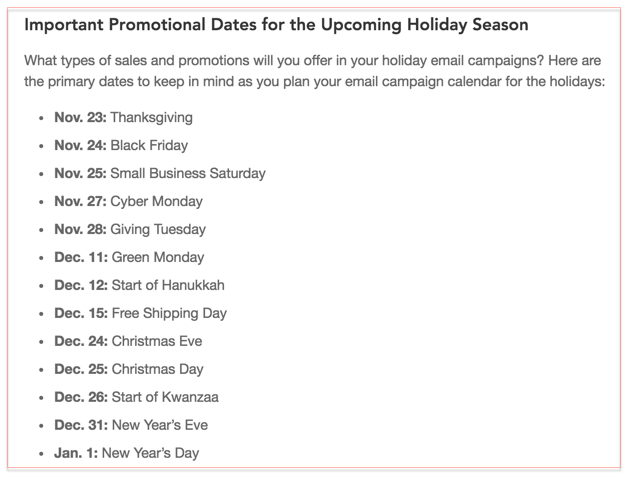629x477 pixels.
Task: Click the heading Important Promotional Dates
Action: [x=276, y=25]
